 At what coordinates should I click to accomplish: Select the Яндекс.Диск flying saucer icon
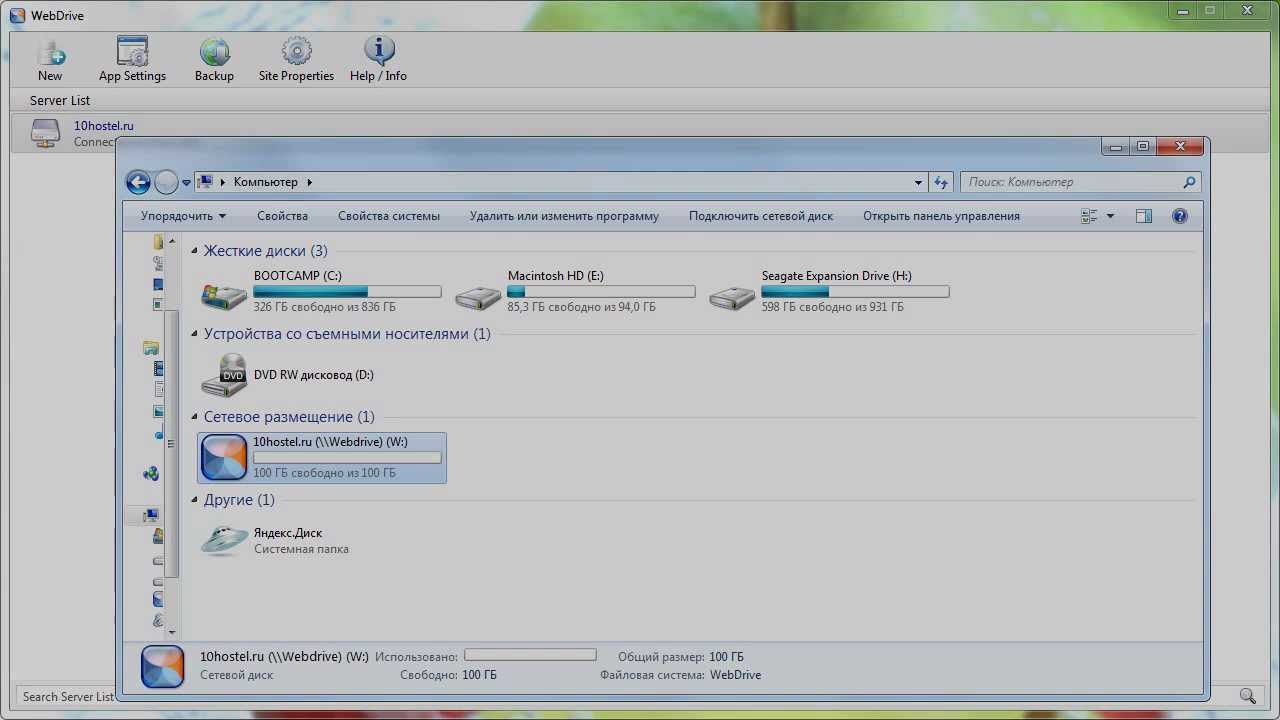click(x=224, y=540)
